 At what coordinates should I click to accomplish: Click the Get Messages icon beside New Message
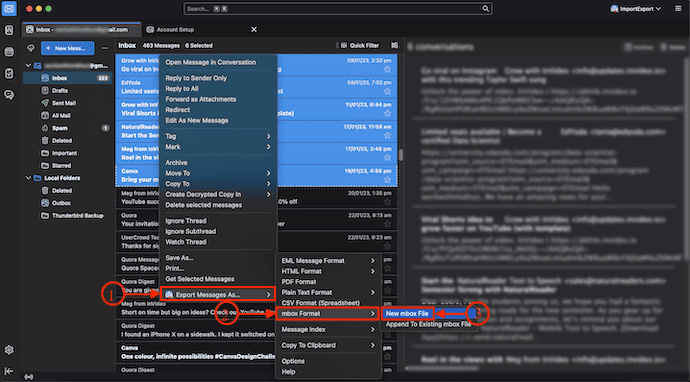tap(31, 48)
